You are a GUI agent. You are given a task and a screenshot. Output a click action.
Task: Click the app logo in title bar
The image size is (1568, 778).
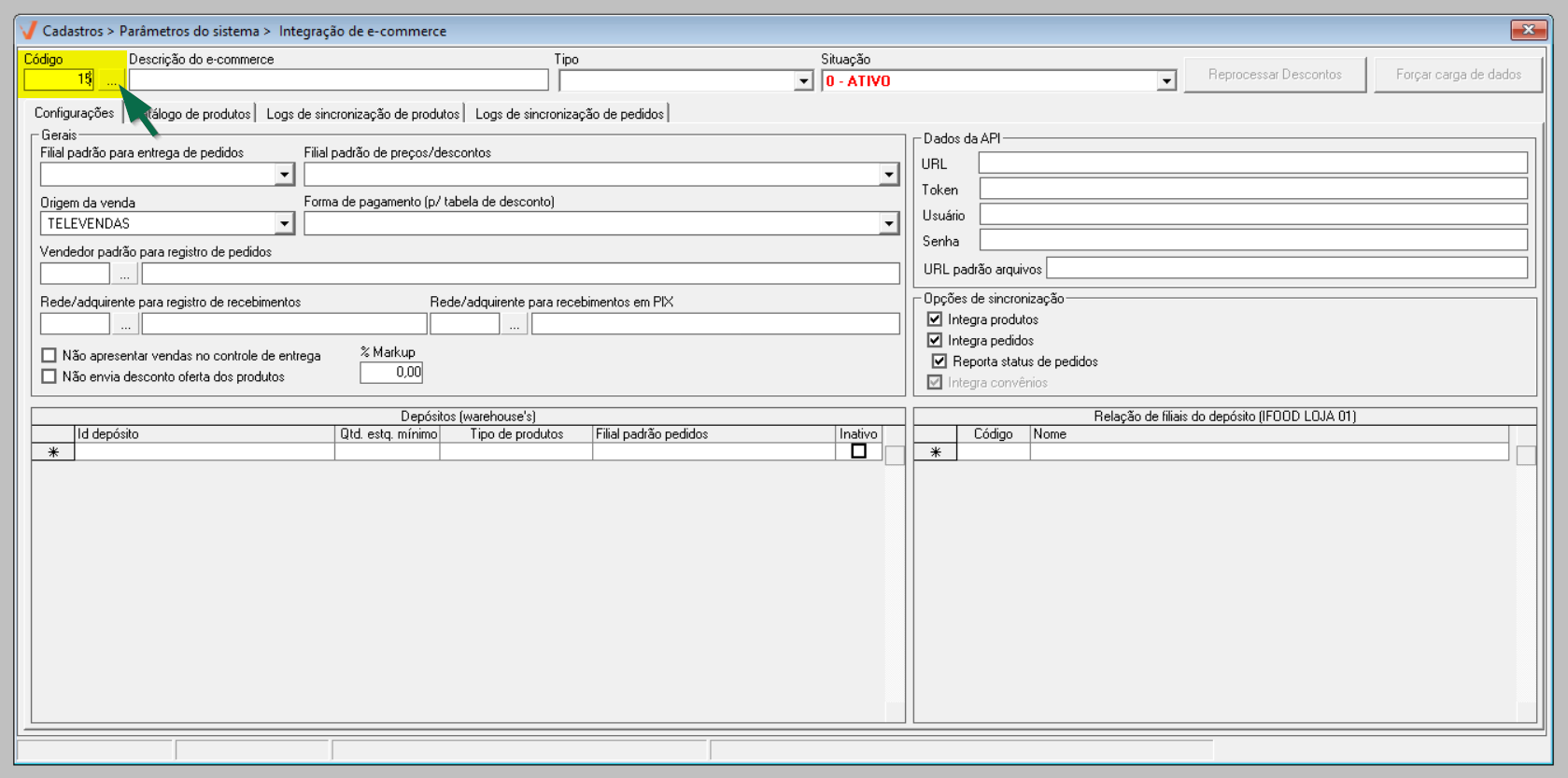tap(29, 31)
